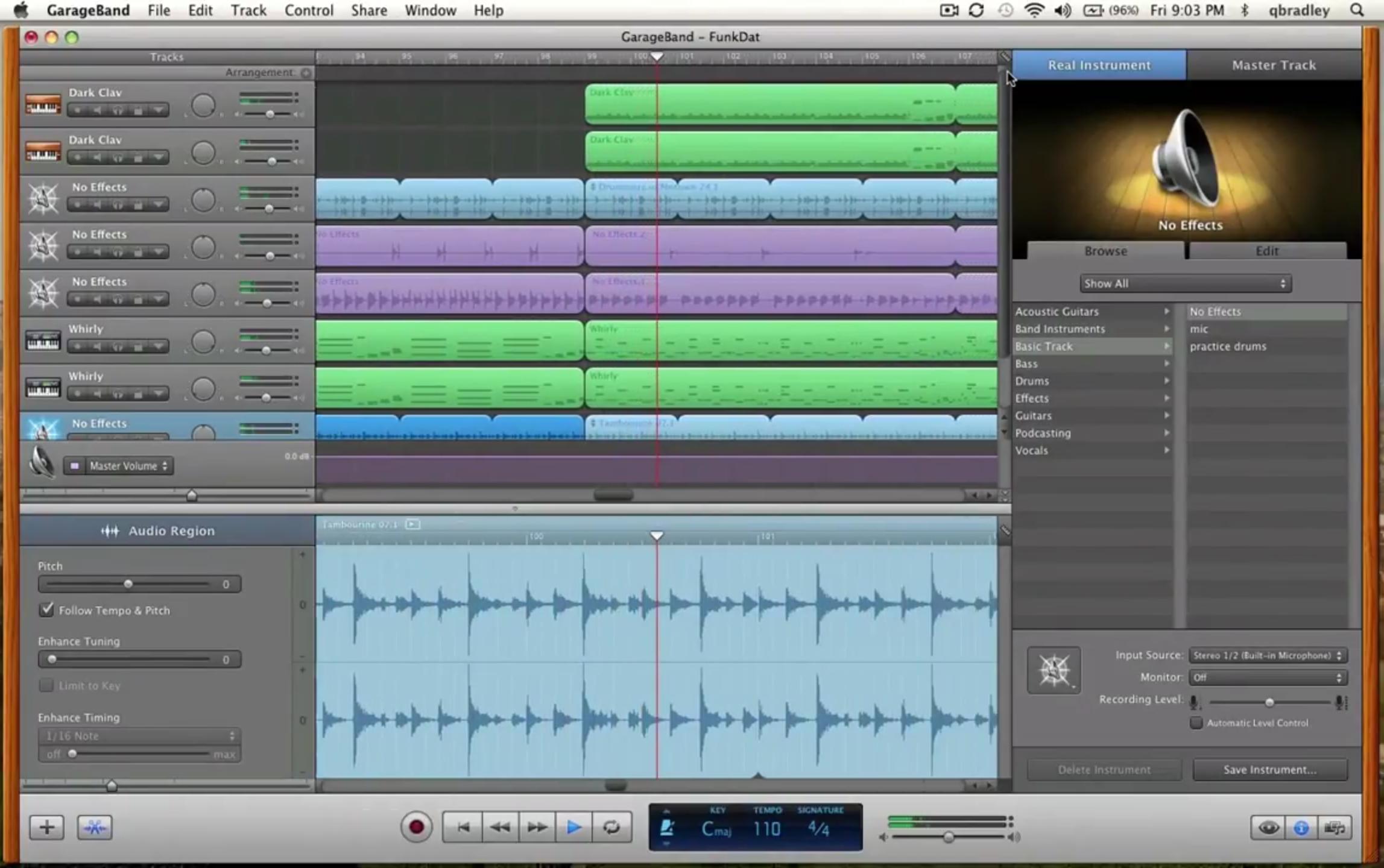1384x868 pixels.
Task: Click the Master Track speaker icon
Action: [x=42, y=463]
